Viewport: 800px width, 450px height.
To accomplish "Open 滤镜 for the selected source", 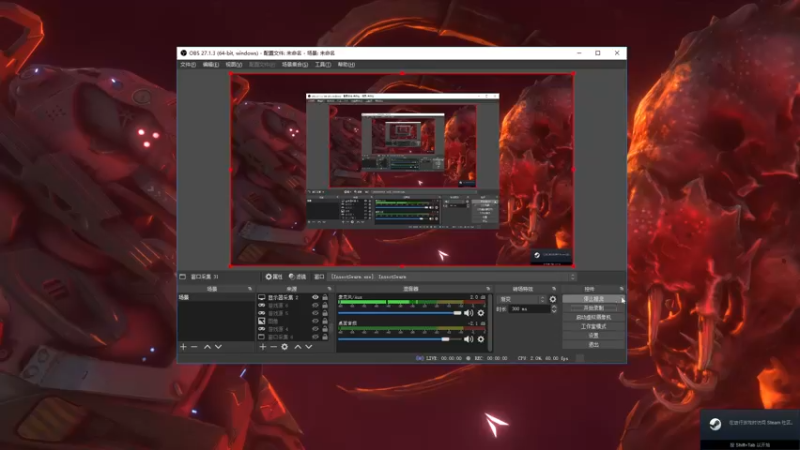I will pos(297,277).
